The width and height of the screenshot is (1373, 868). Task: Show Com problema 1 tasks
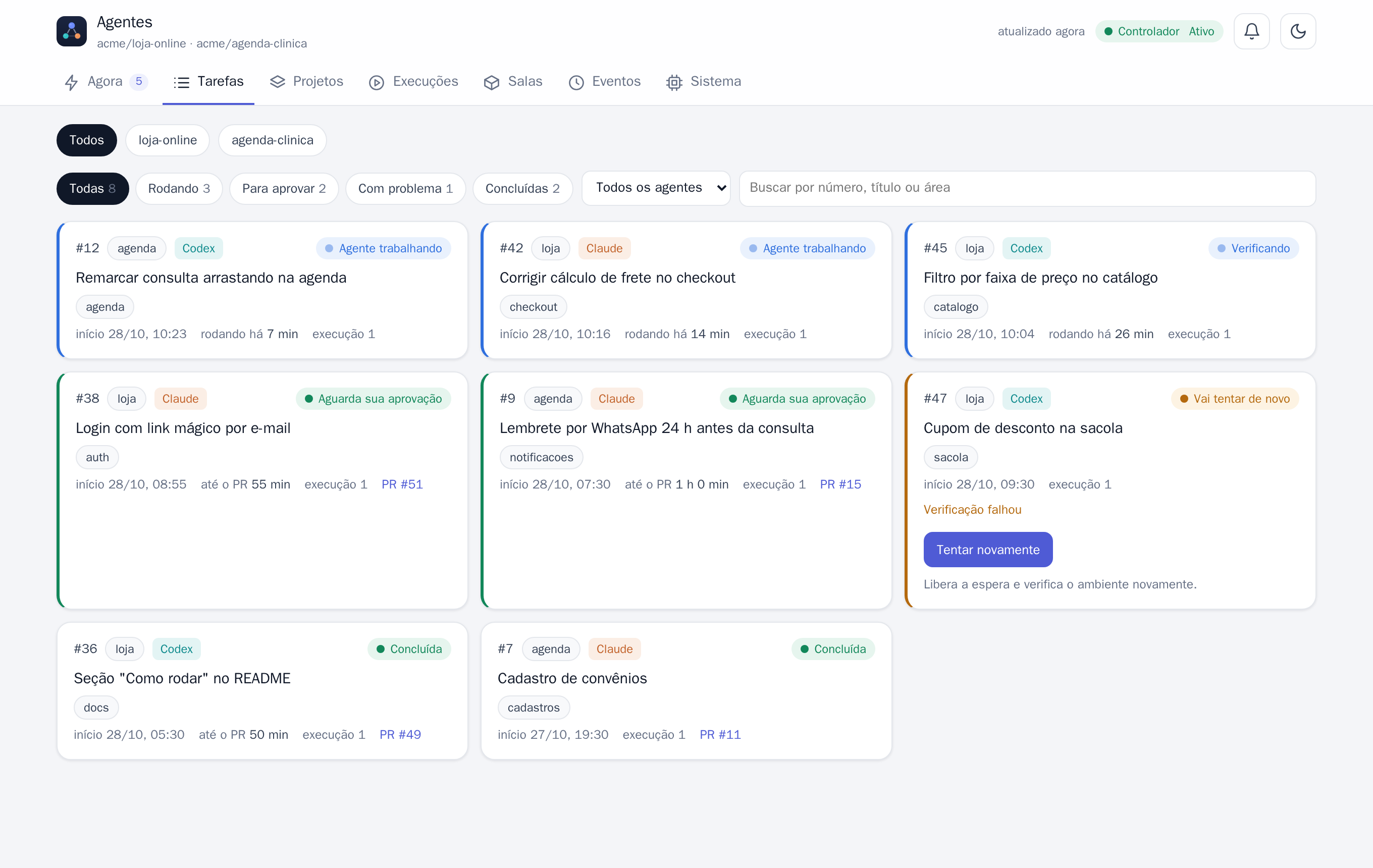coord(405,189)
